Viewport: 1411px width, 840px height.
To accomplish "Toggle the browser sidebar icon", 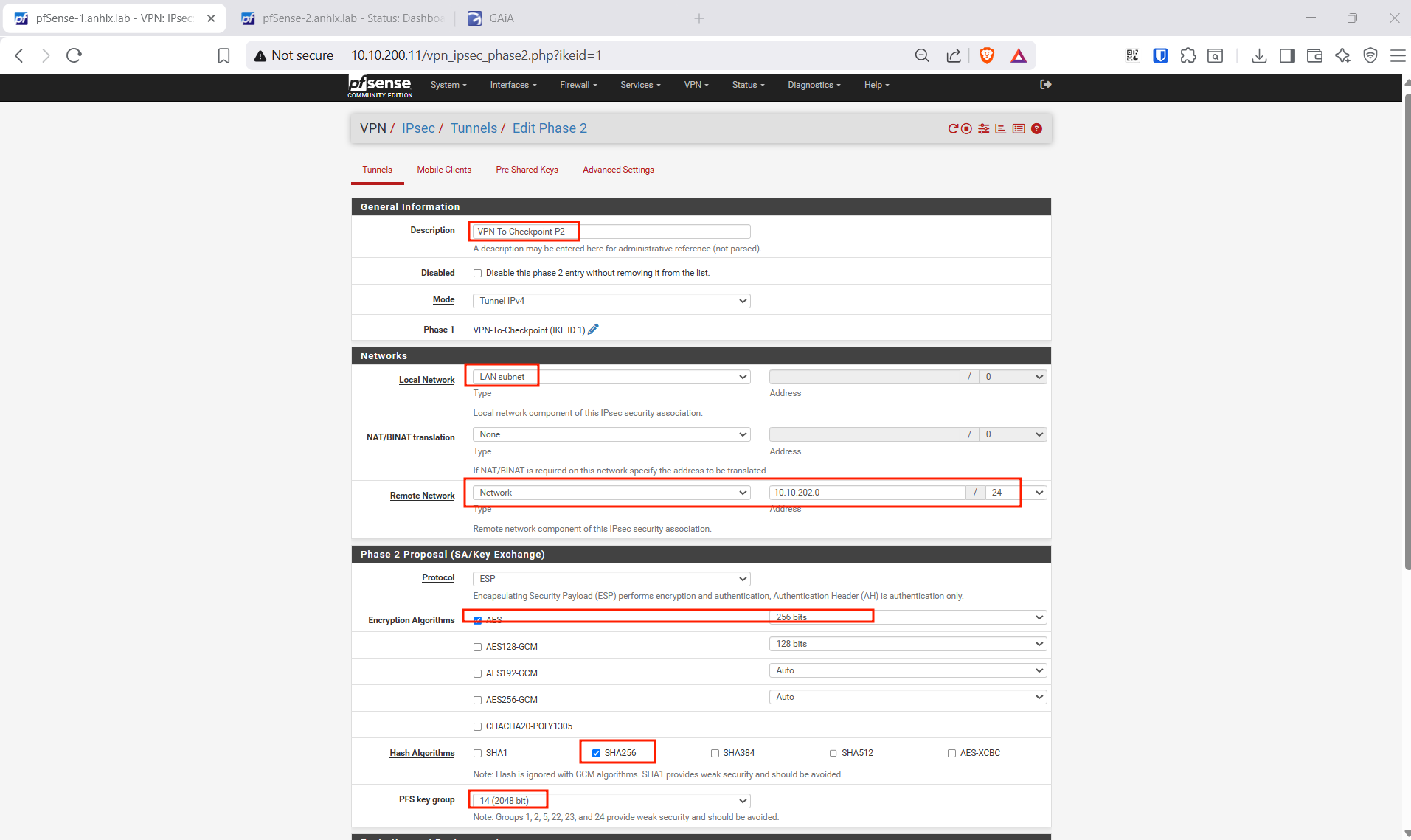I will point(1287,55).
